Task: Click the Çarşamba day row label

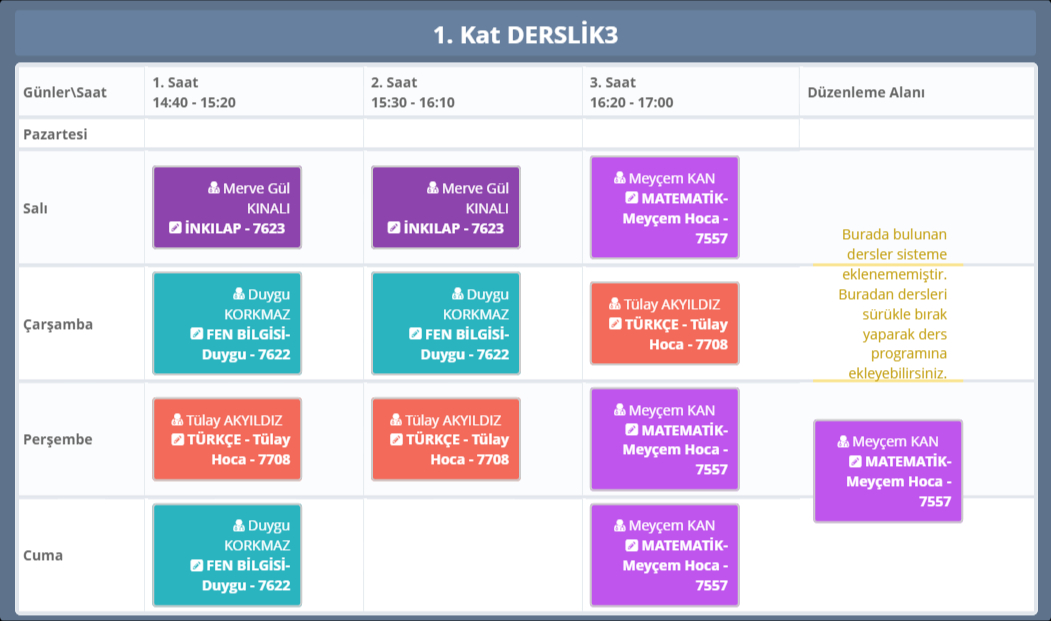Action: [58, 324]
